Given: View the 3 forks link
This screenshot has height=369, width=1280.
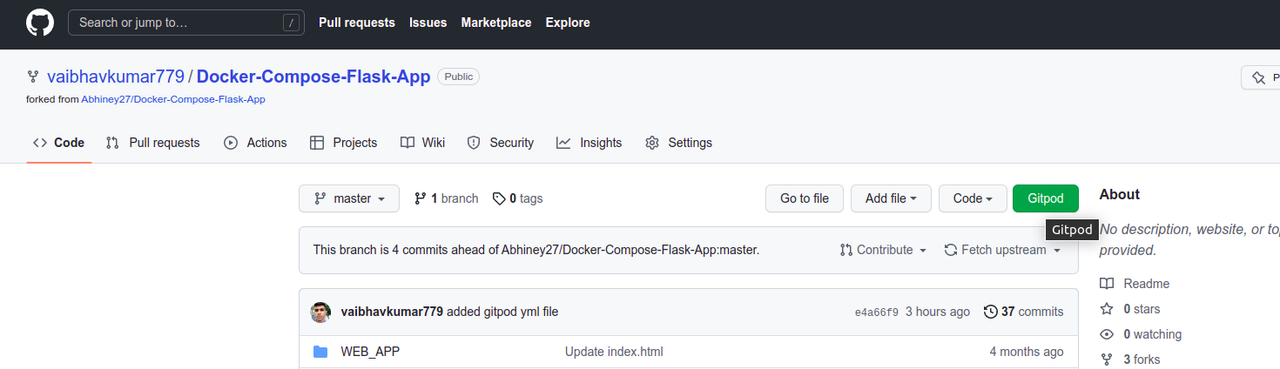Looking at the screenshot, I should click(1130, 360).
